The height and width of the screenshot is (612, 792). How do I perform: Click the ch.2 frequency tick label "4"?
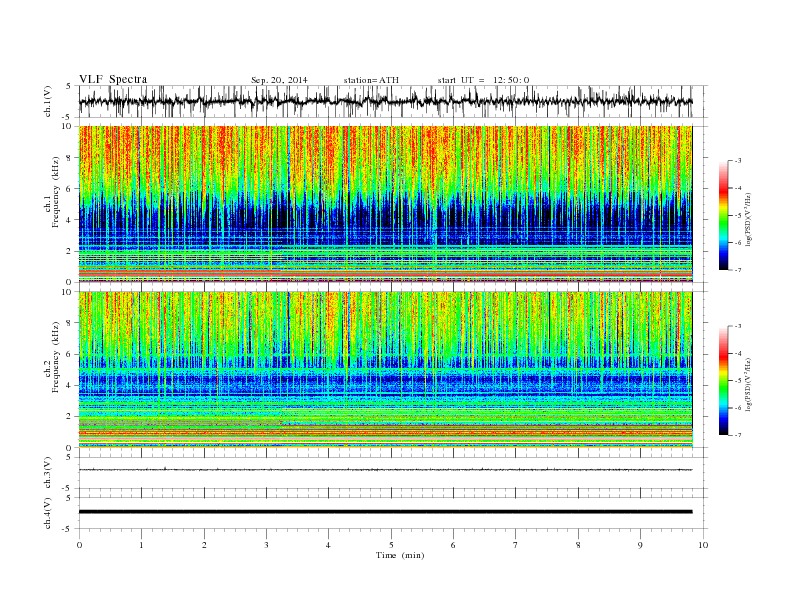pyautogui.click(x=70, y=385)
